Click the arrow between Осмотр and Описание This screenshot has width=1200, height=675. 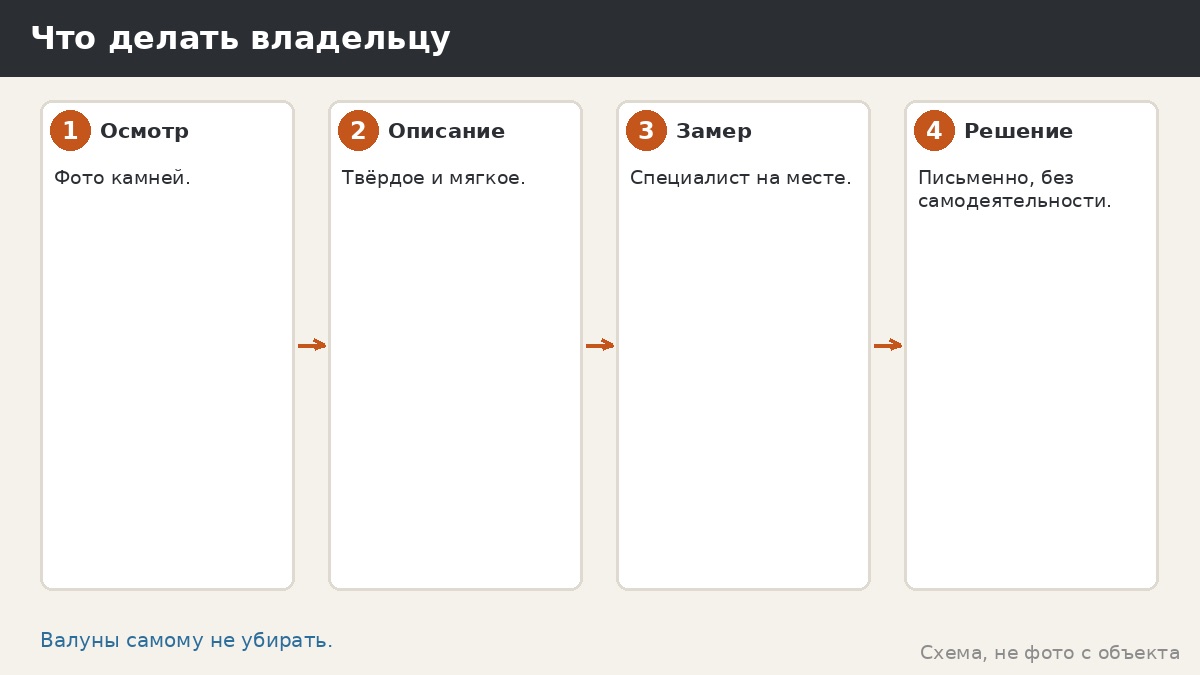312,345
